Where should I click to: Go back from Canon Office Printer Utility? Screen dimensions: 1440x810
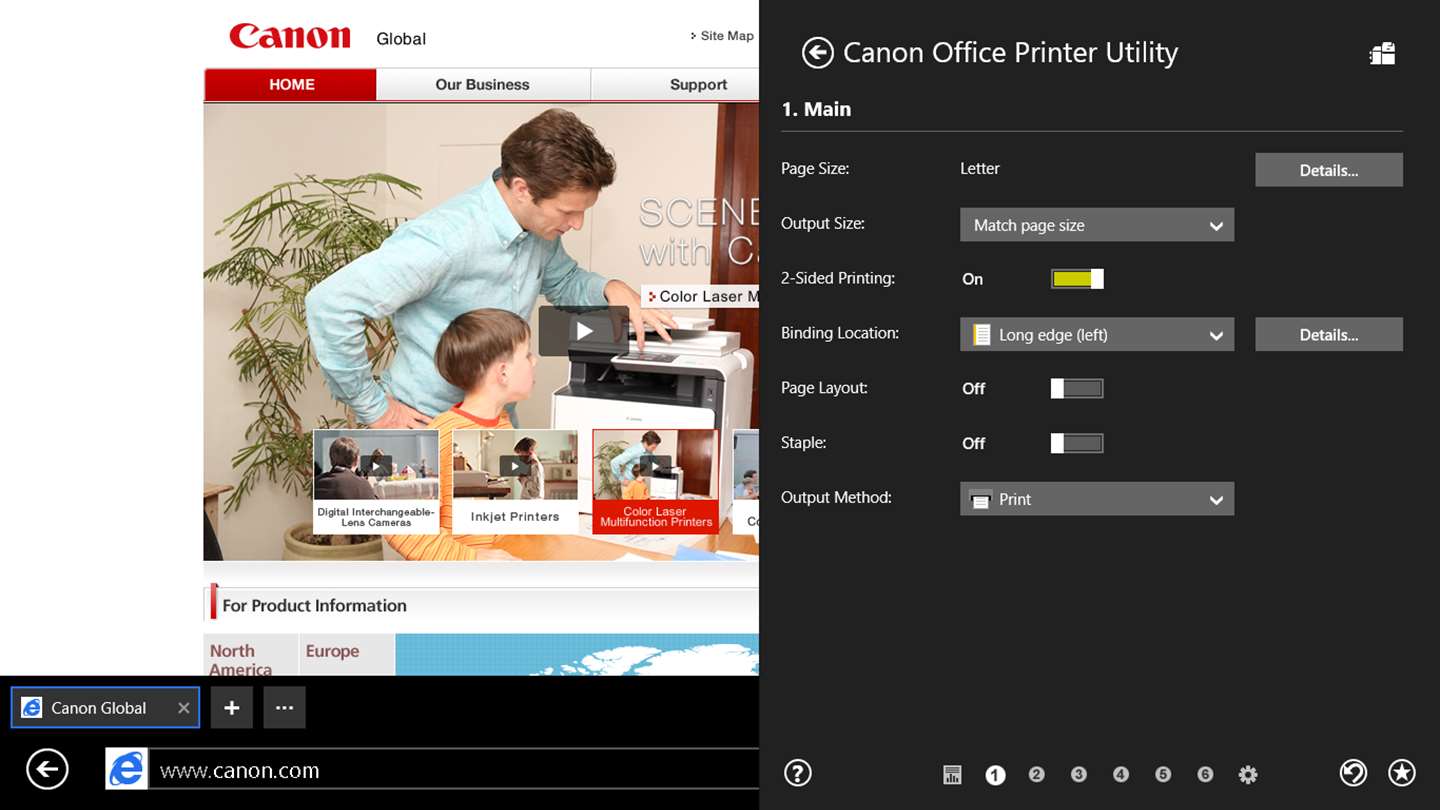point(817,53)
